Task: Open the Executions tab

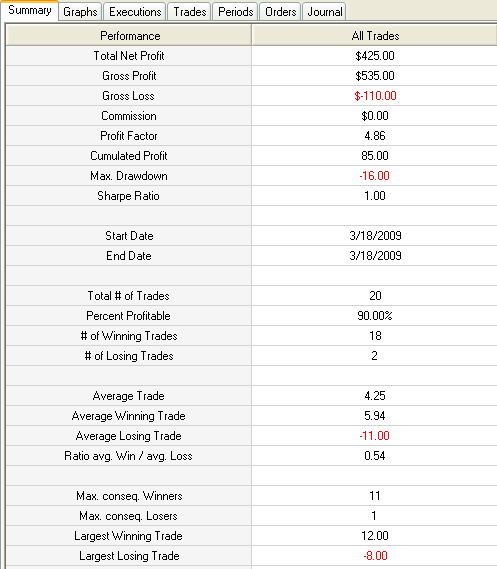Action: coord(135,12)
